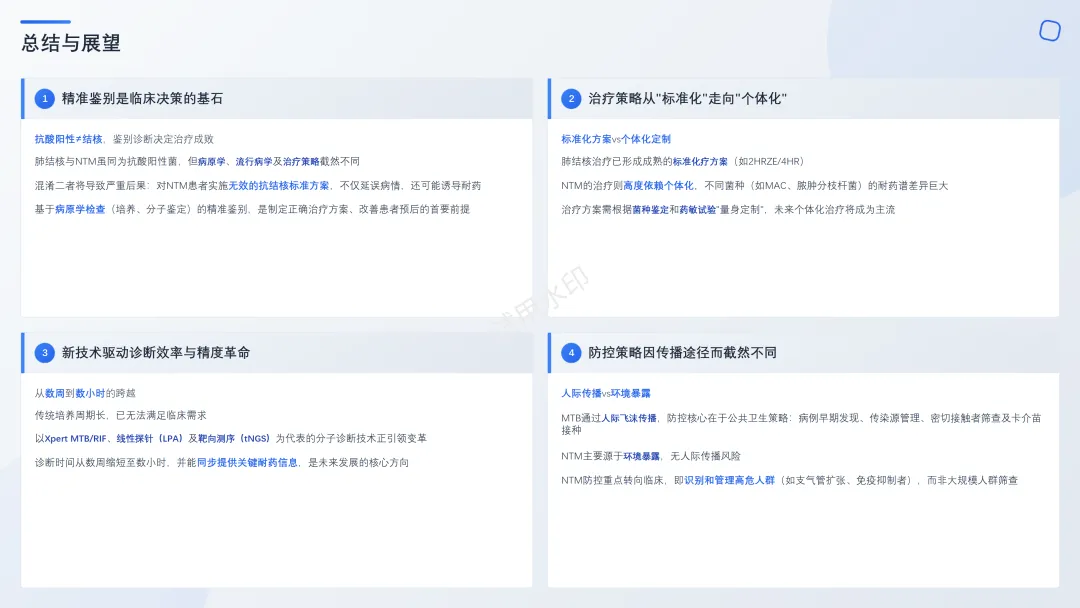Click blue phrase 无效的抗结核标准方案
1080x608 pixels.
(279, 185)
